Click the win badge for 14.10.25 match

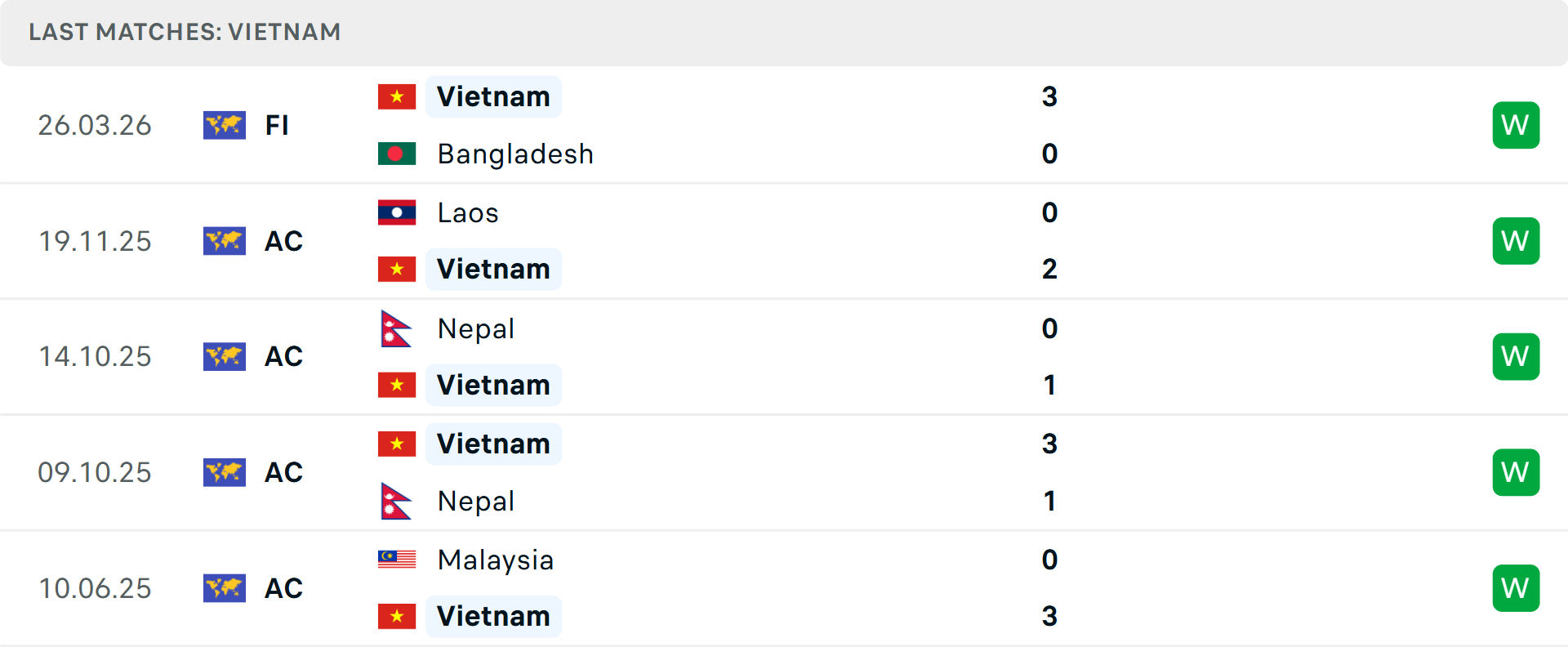1516,356
